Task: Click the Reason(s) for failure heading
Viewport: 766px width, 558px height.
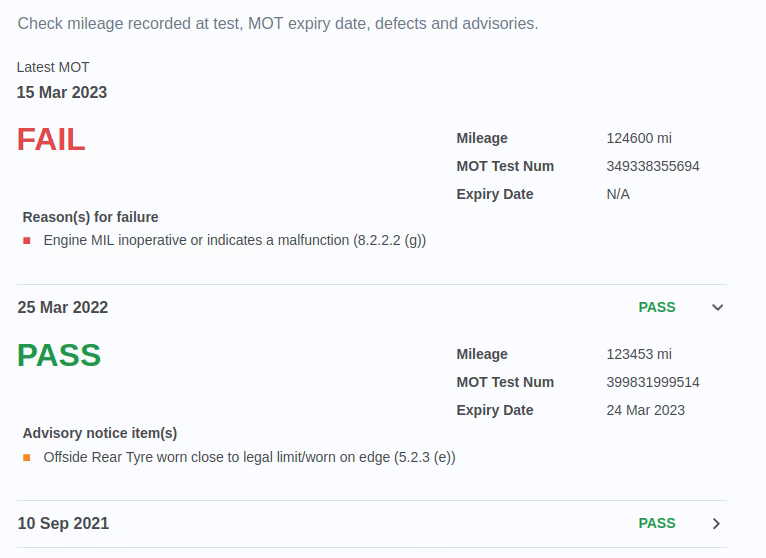Action: point(91,217)
